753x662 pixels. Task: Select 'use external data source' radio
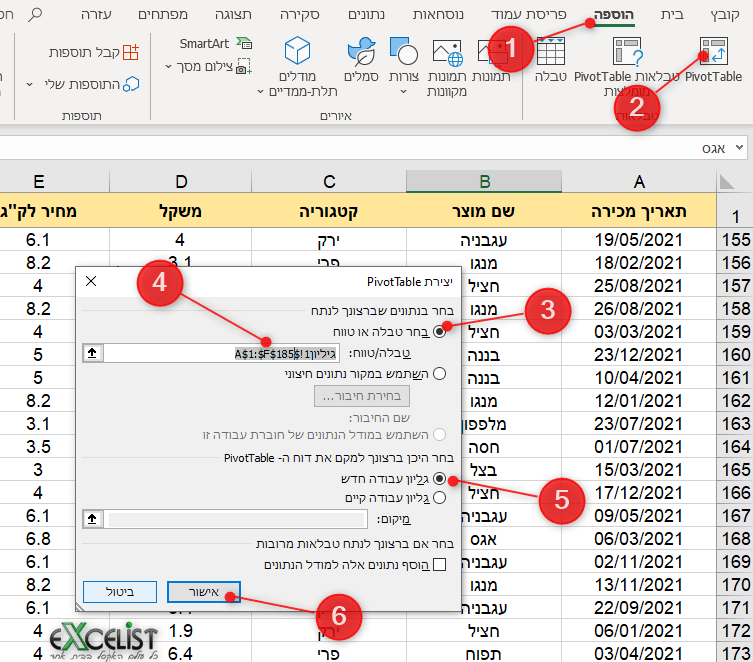439,373
